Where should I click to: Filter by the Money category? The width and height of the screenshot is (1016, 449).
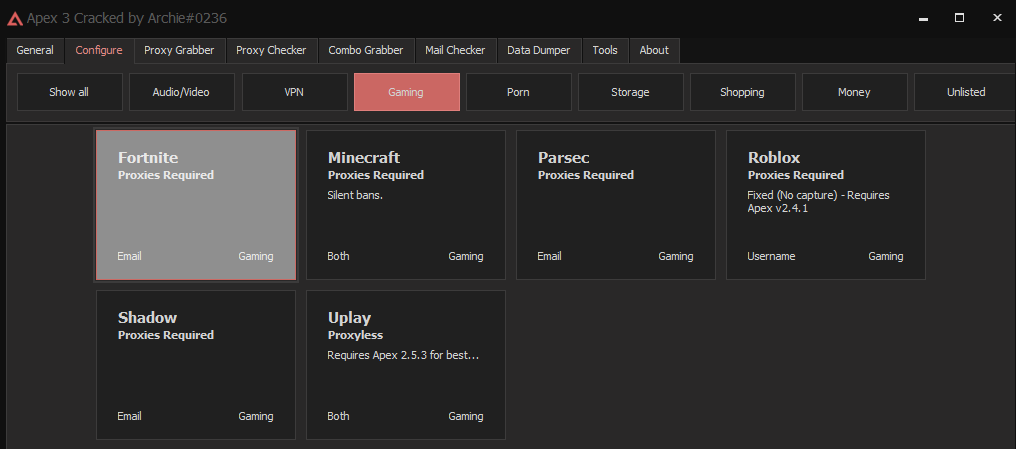point(854,92)
